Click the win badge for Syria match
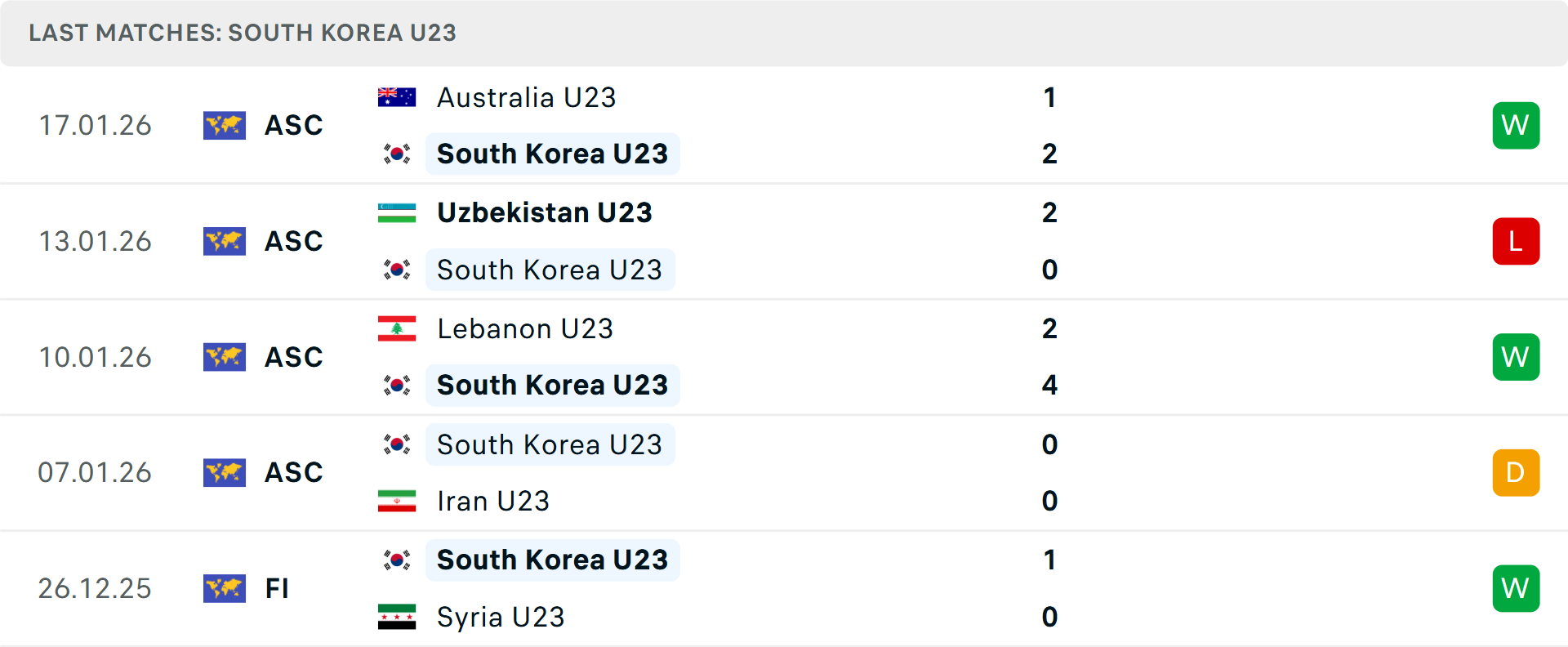The width and height of the screenshot is (1568, 647). (1516, 588)
